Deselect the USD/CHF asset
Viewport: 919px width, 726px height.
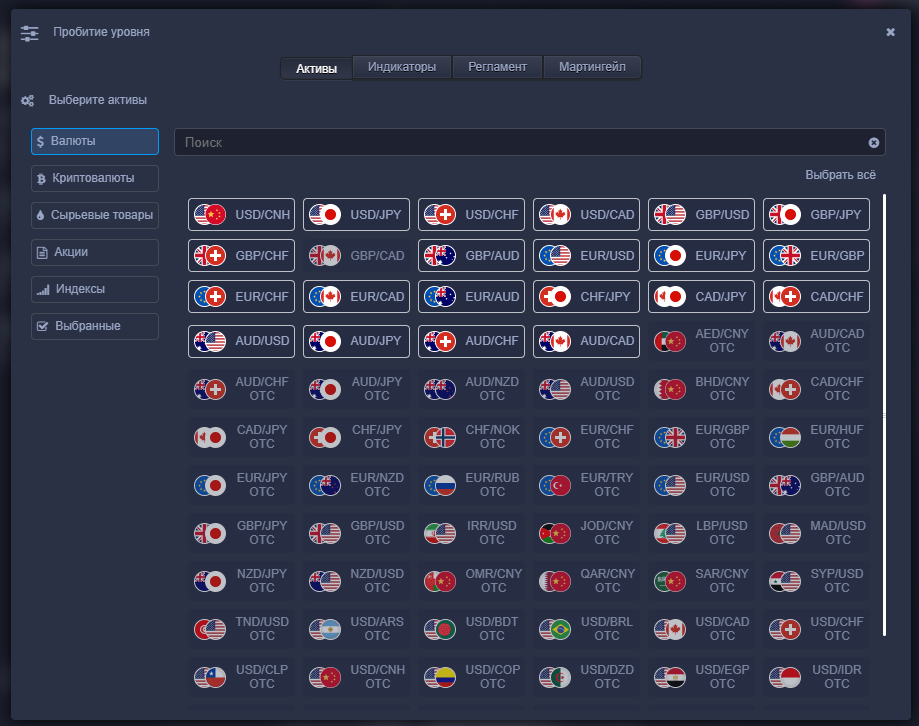point(471,214)
